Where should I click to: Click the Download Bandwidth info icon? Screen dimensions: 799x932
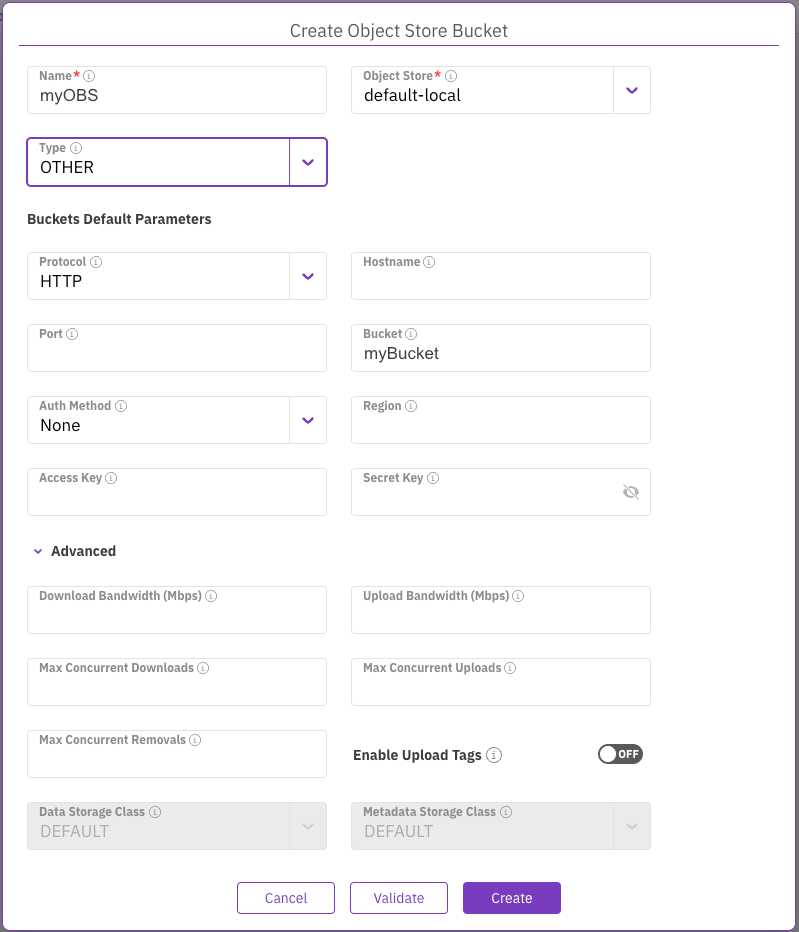pos(211,596)
